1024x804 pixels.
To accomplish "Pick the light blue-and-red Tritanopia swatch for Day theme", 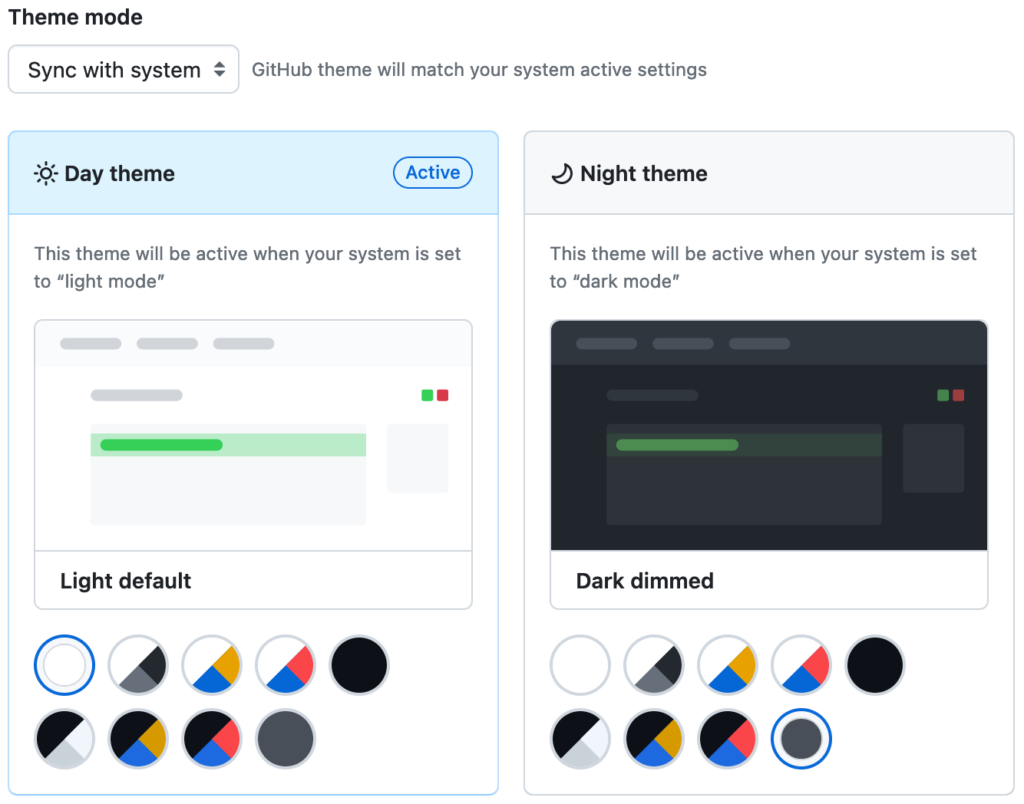I will [x=286, y=665].
